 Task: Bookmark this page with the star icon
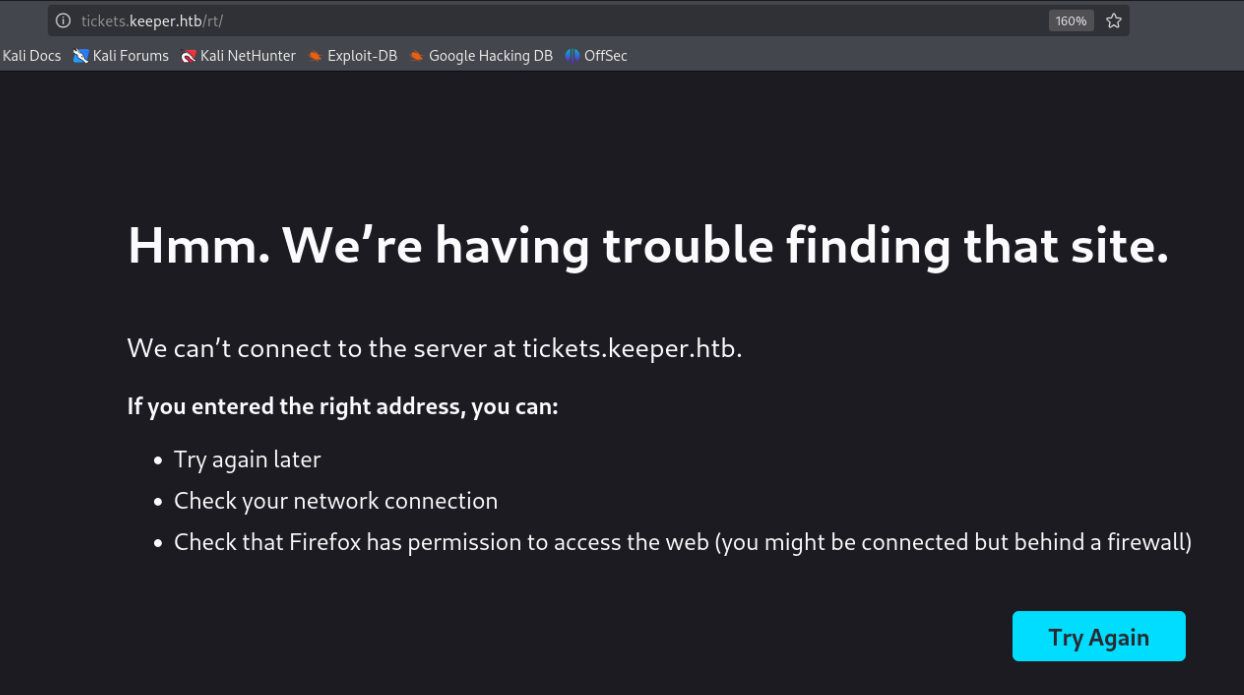point(1114,21)
